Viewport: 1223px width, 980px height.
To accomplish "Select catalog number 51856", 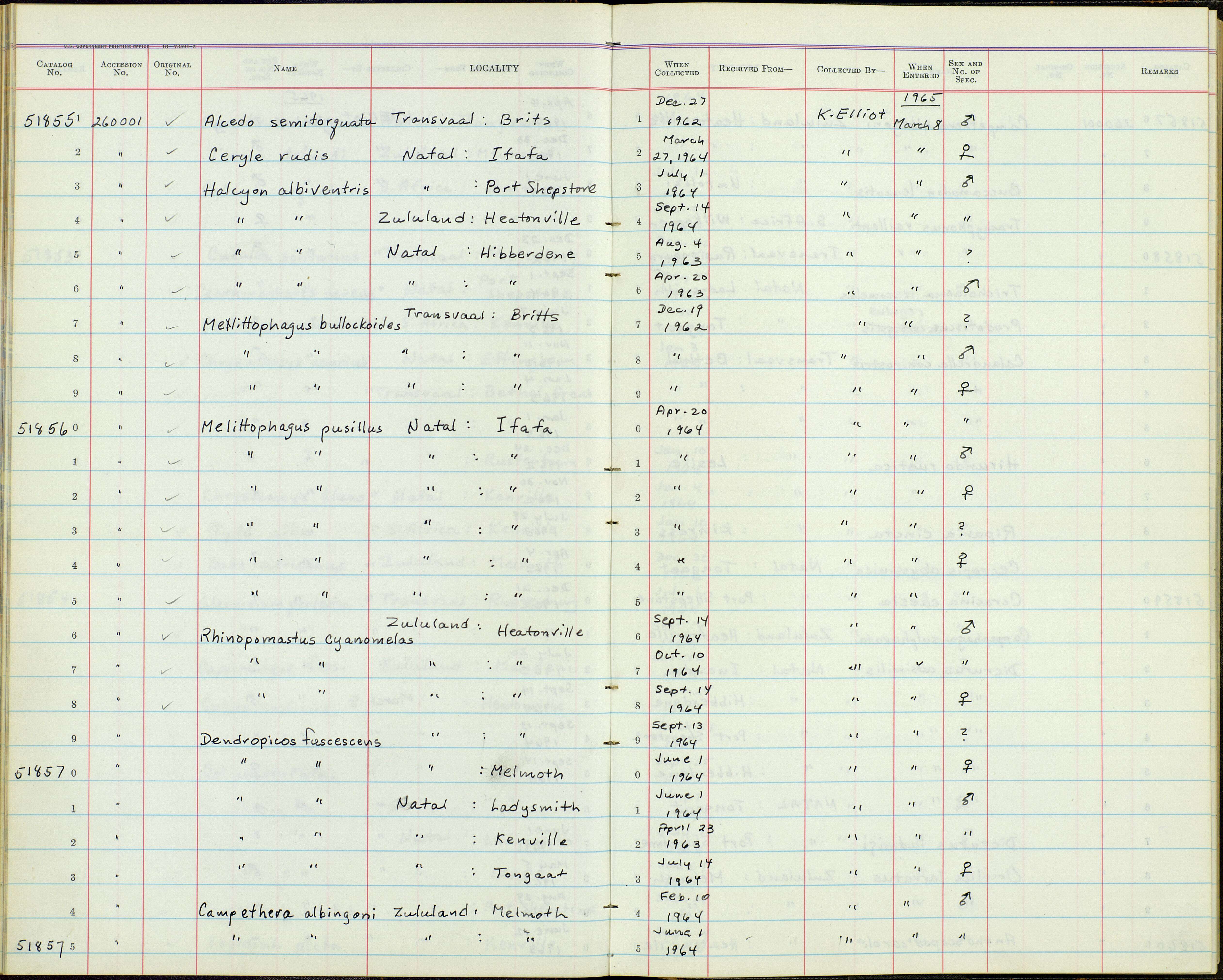I will pos(42,429).
